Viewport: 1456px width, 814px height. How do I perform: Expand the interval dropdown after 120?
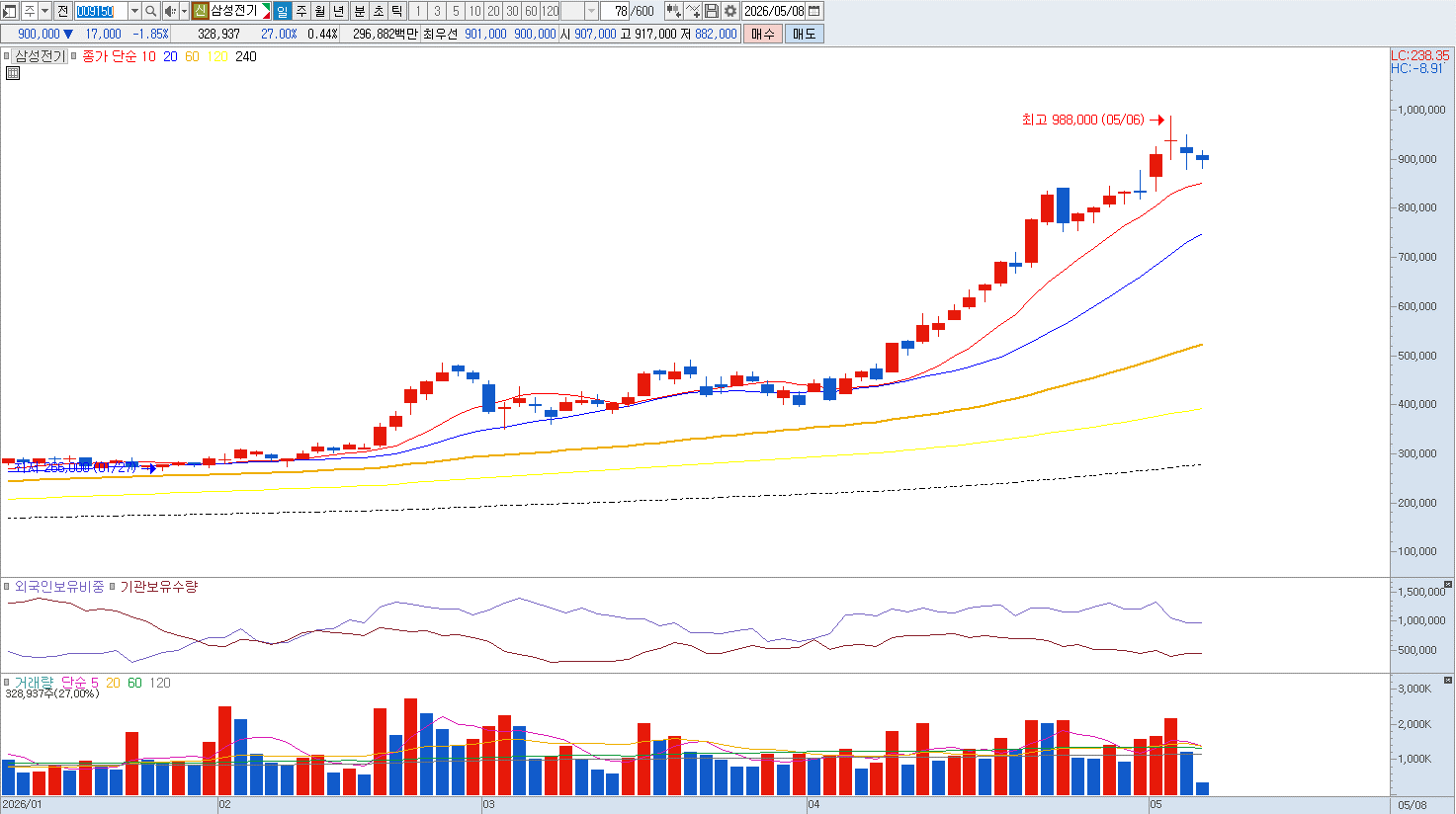click(x=591, y=11)
